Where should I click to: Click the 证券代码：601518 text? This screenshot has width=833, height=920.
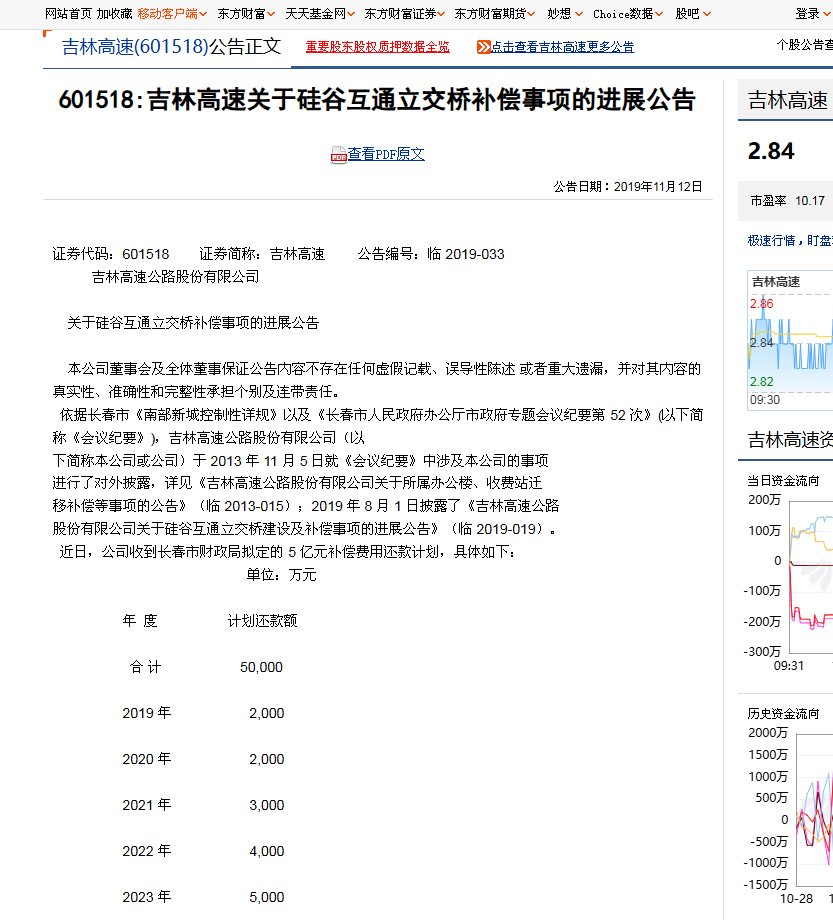(111, 254)
